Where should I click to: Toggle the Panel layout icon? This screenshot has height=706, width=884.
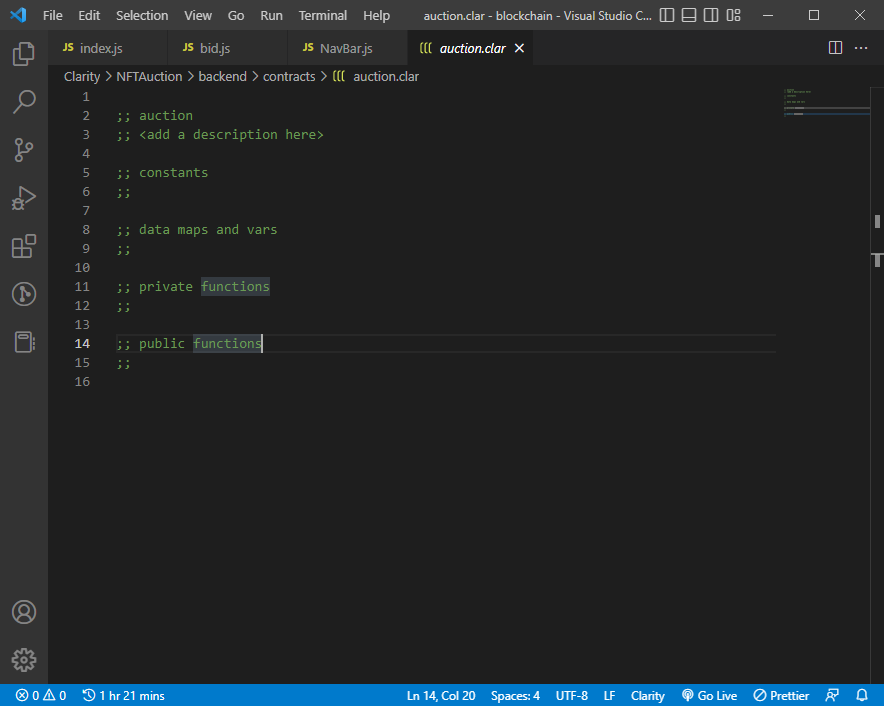tap(689, 15)
